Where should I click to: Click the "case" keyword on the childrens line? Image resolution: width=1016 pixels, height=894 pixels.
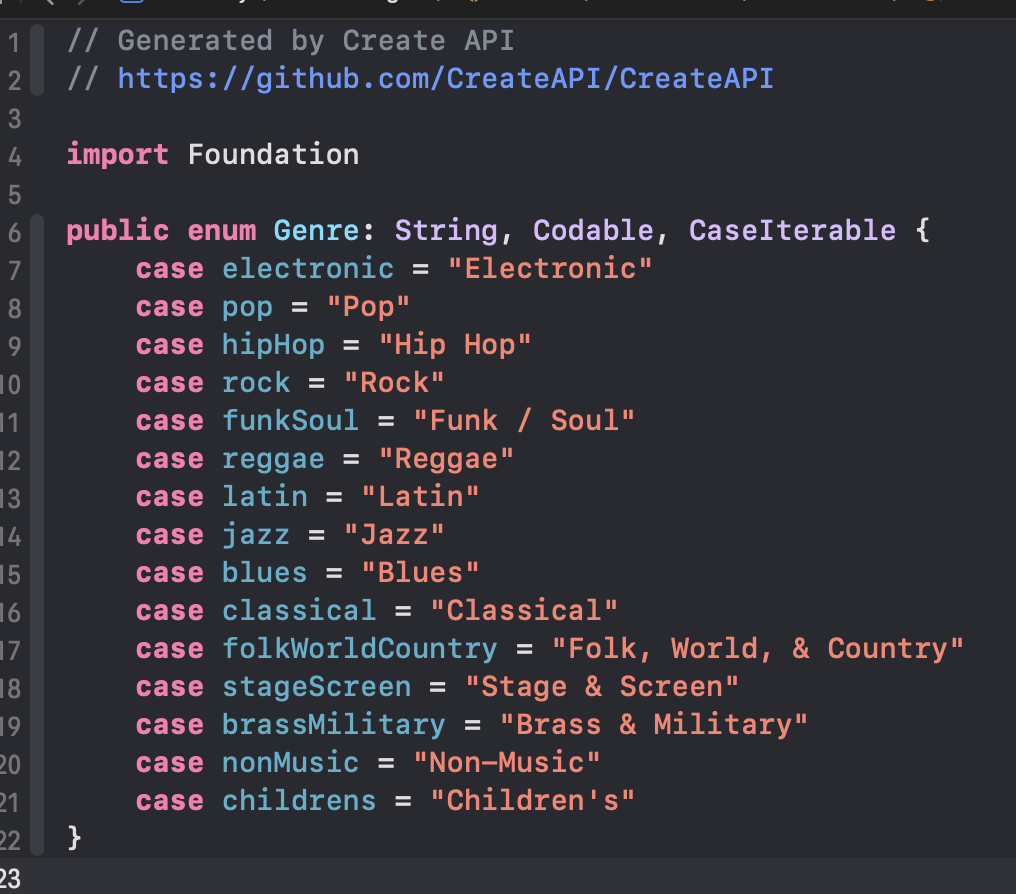[x=170, y=802]
